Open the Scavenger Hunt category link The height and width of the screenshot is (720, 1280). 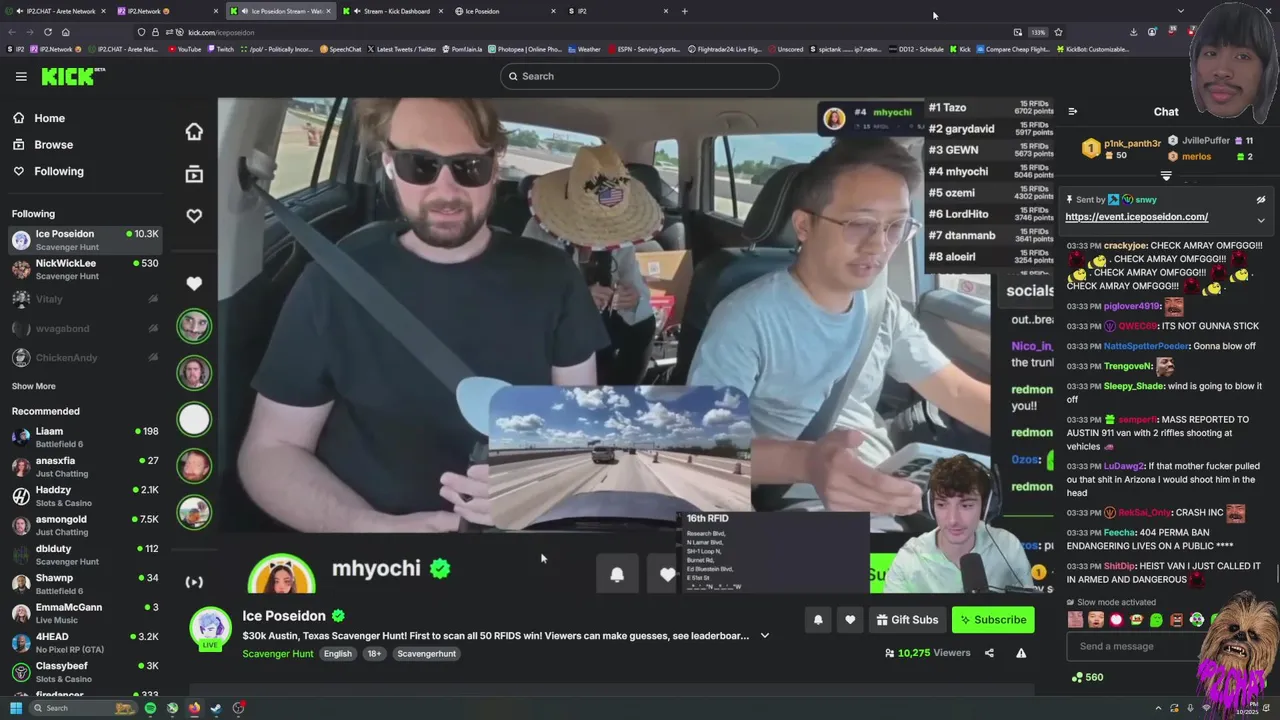click(x=278, y=654)
